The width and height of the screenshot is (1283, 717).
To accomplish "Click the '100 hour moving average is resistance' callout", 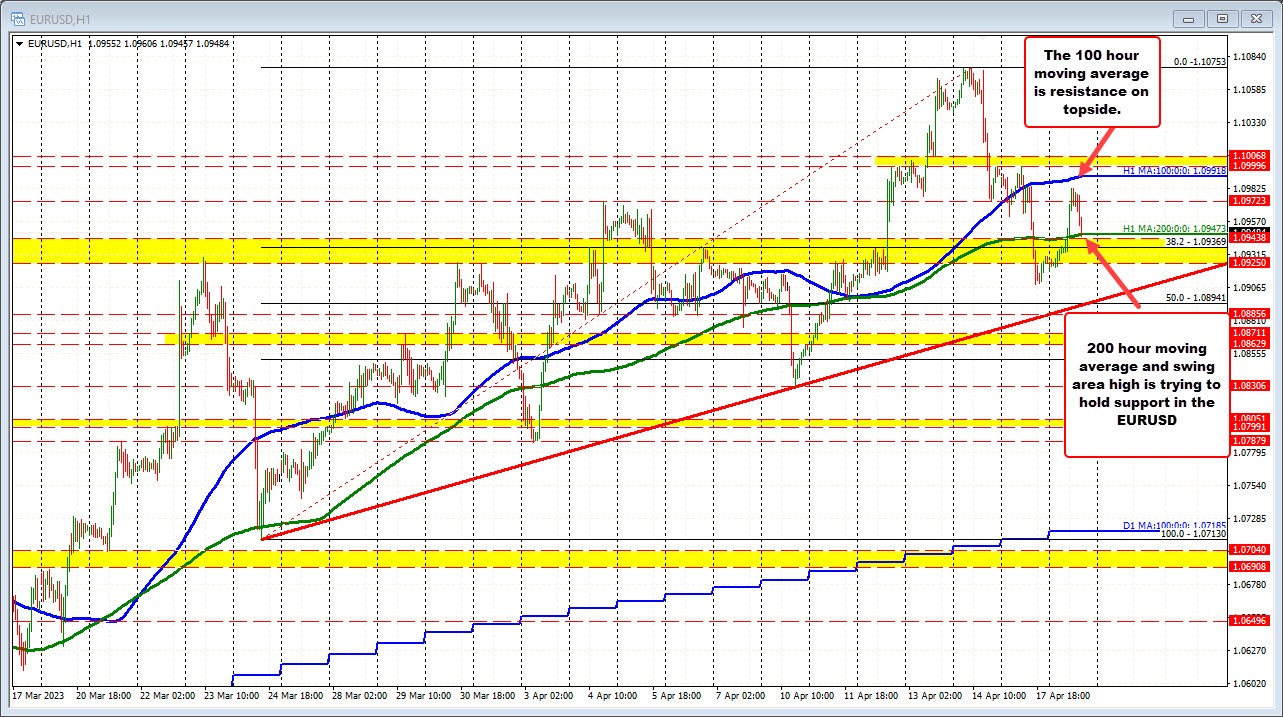I will click(1092, 82).
